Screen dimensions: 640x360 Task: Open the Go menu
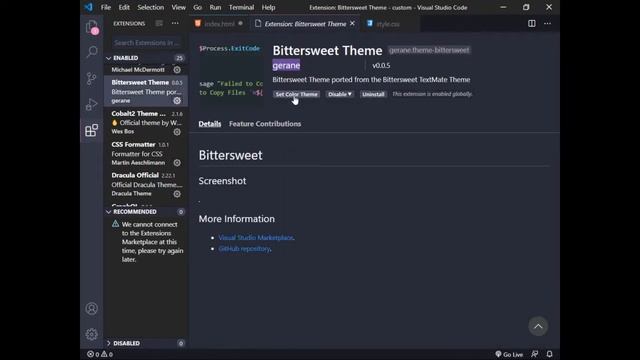click(x=198, y=7)
